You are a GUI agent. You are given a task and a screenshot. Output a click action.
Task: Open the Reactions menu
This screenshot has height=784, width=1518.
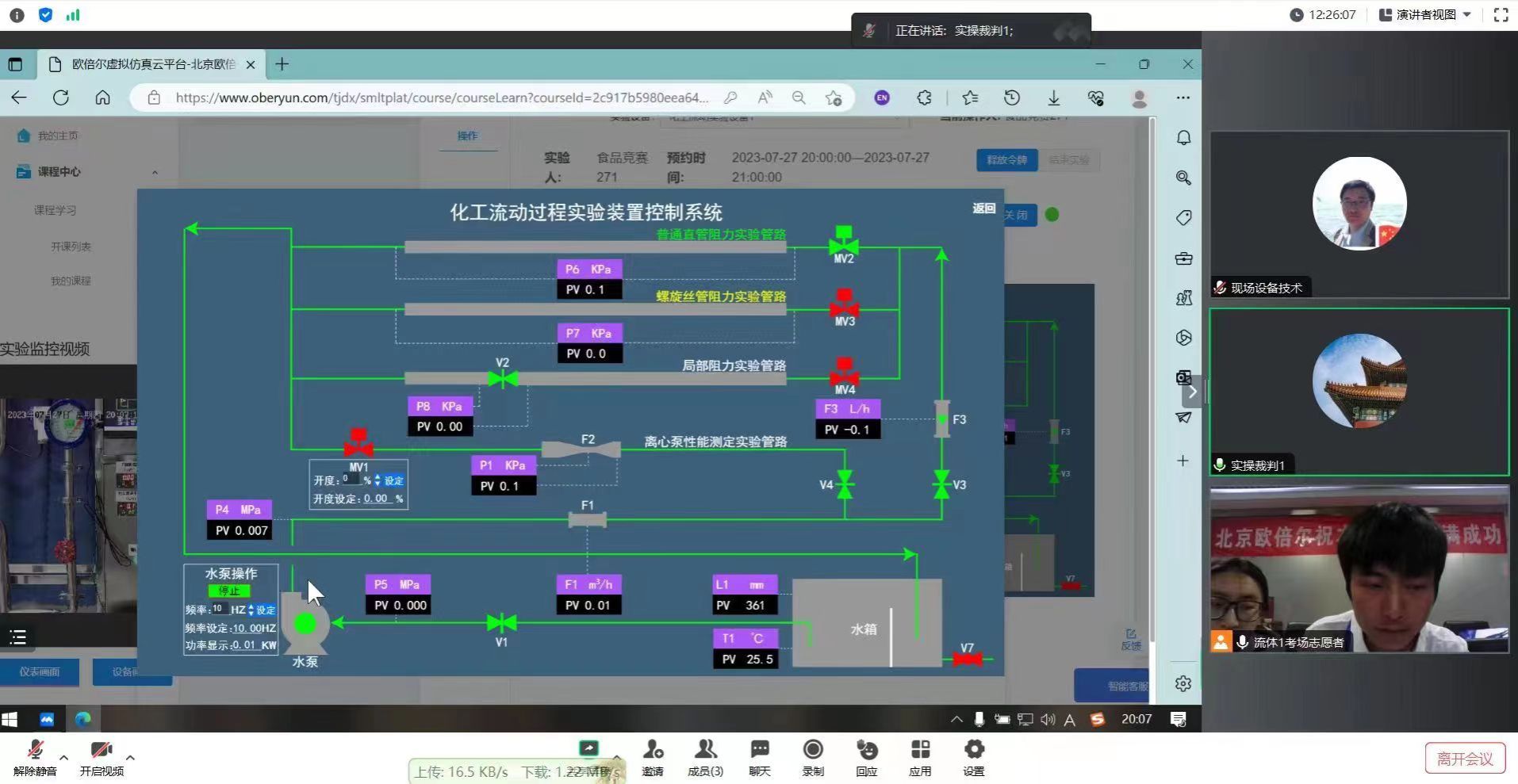tap(866, 757)
